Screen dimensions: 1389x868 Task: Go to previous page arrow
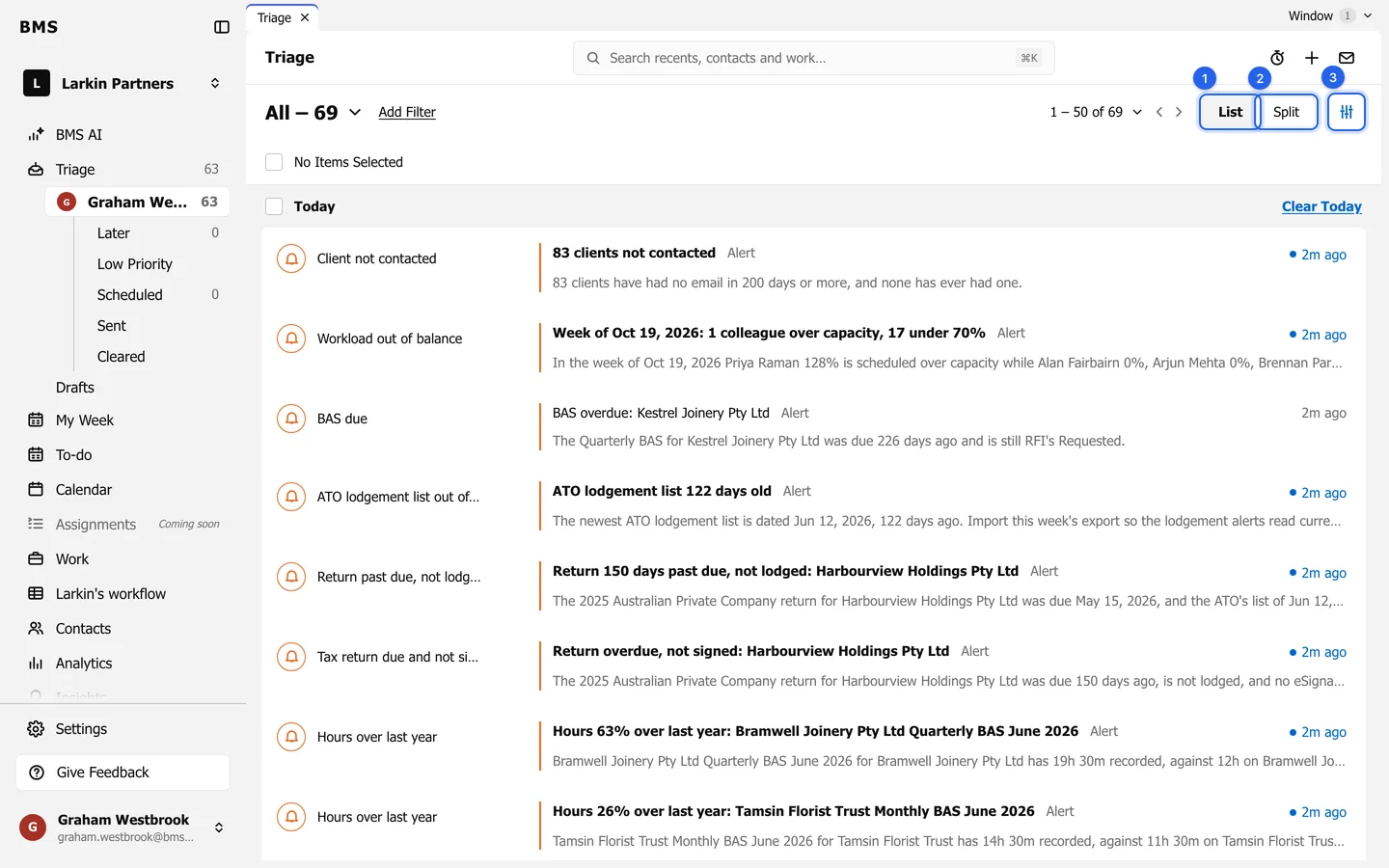click(x=1159, y=112)
